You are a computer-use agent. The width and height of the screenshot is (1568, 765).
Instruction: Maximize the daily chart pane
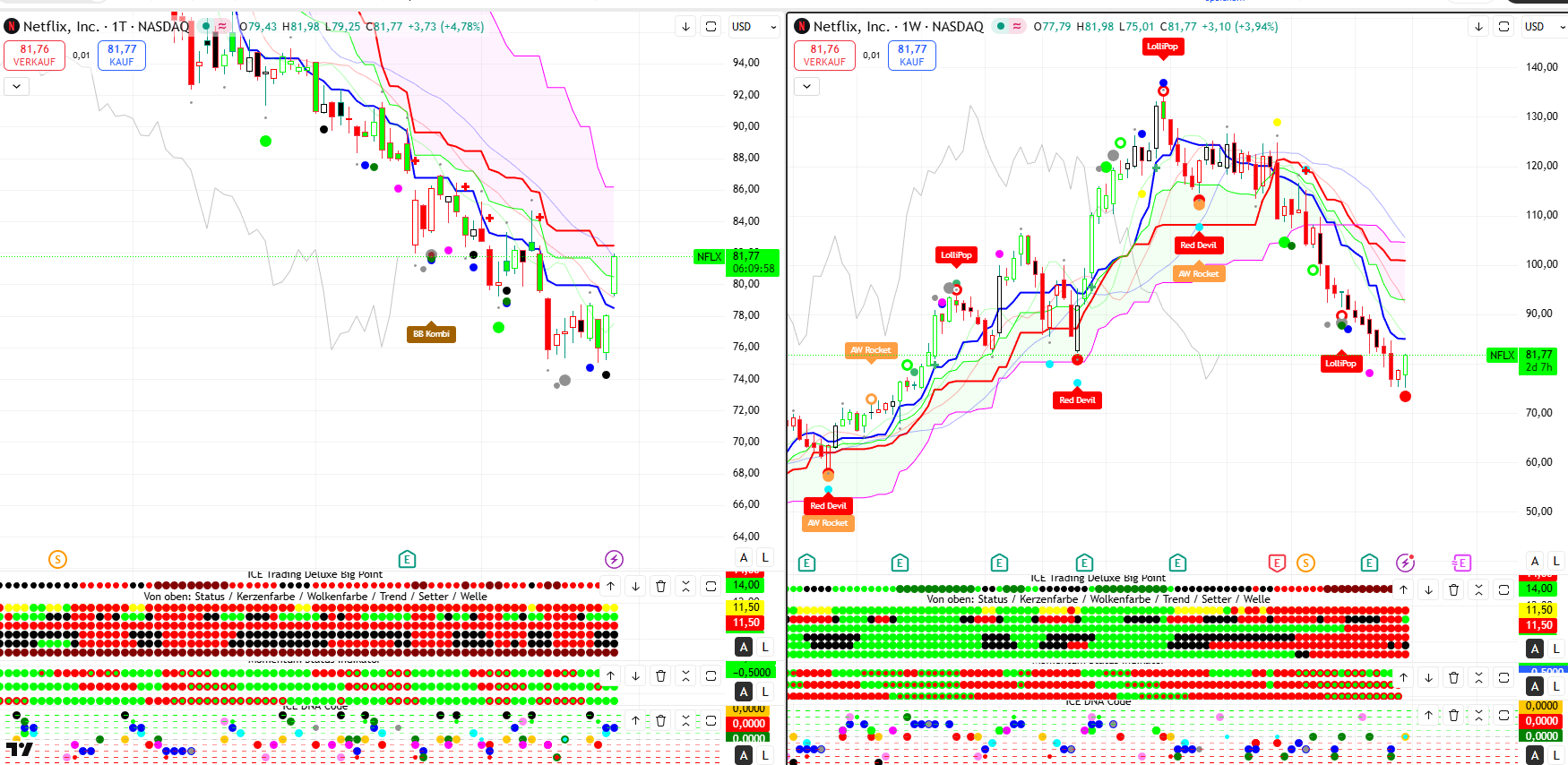tap(711, 27)
